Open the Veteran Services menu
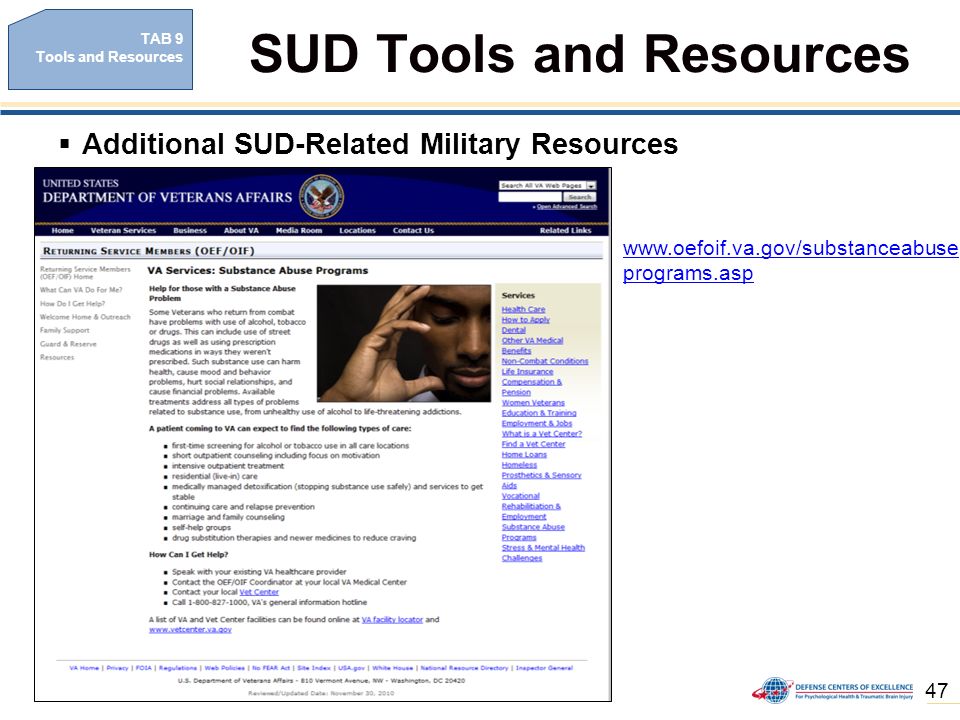Screen dimensions: 960x720 [x=123, y=231]
